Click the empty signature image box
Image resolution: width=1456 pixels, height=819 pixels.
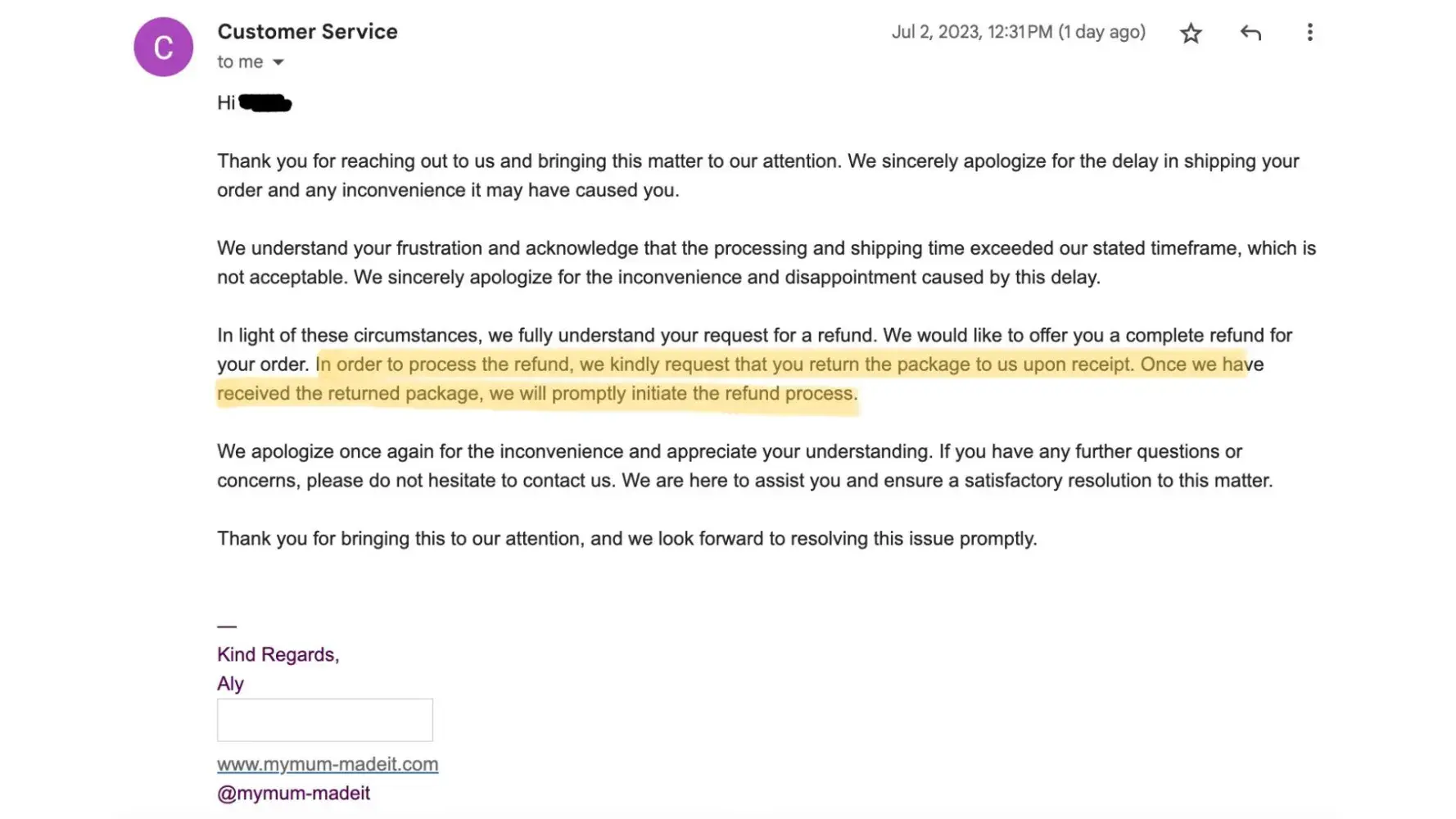coord(324,720)
